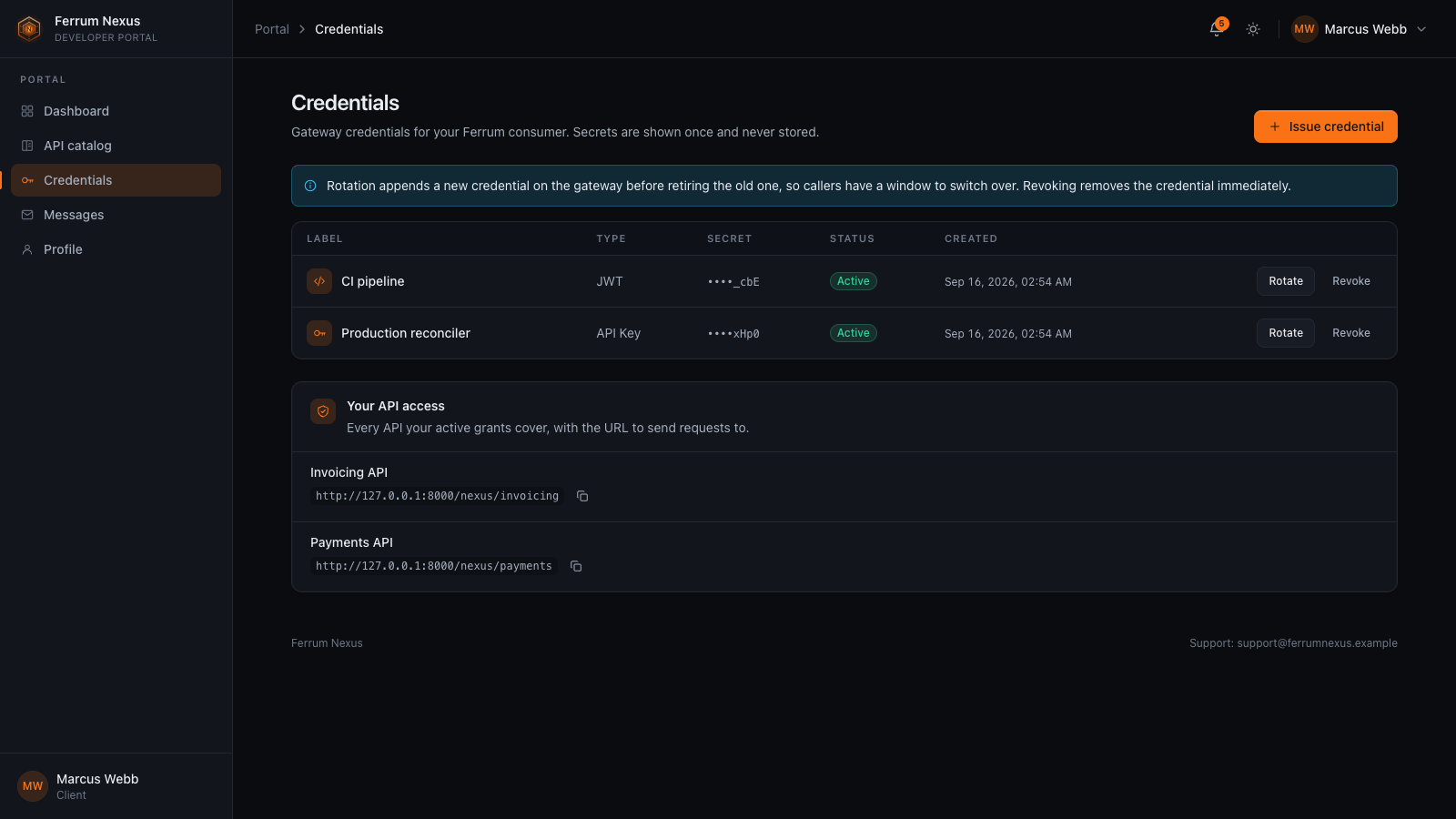Click the LABEL column header

click(x=325, y=238)
